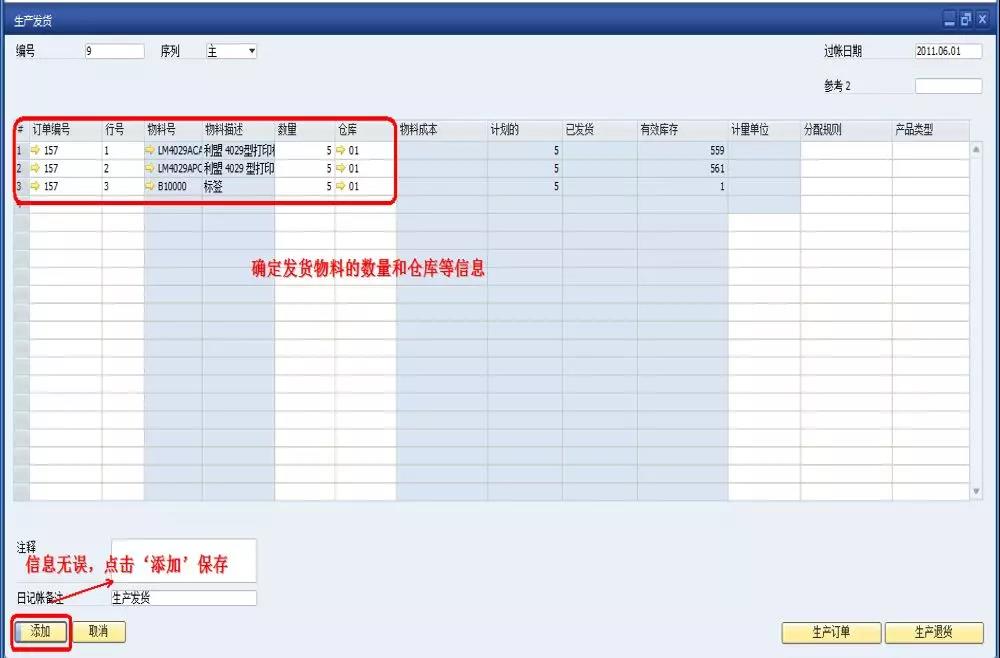The width and height of the screenshot is (1000, 658).
Task: Expand the 序列 dropdown showing 主
Action: point(251,51)
